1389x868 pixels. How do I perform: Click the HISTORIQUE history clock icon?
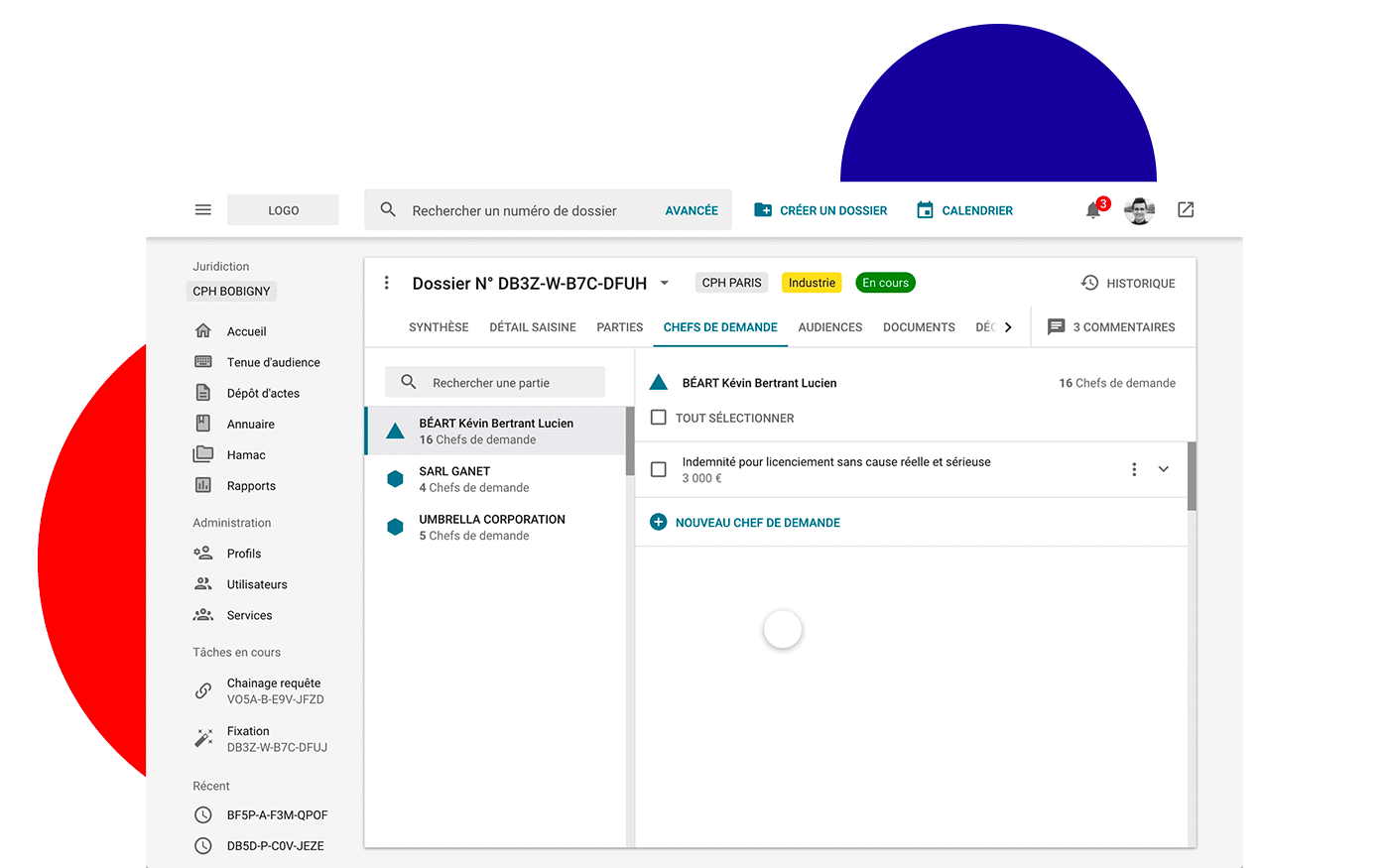click(x=1089, y=283)
